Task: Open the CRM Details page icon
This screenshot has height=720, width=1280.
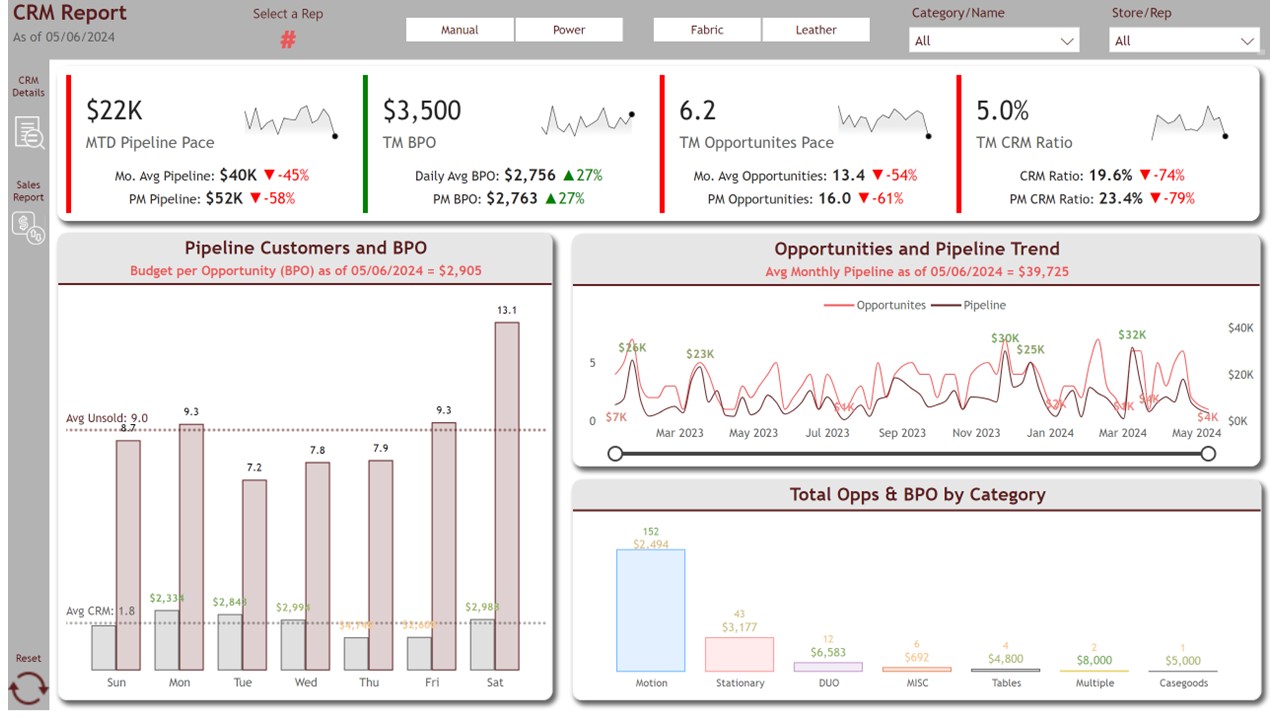Action: pos(29,132)
